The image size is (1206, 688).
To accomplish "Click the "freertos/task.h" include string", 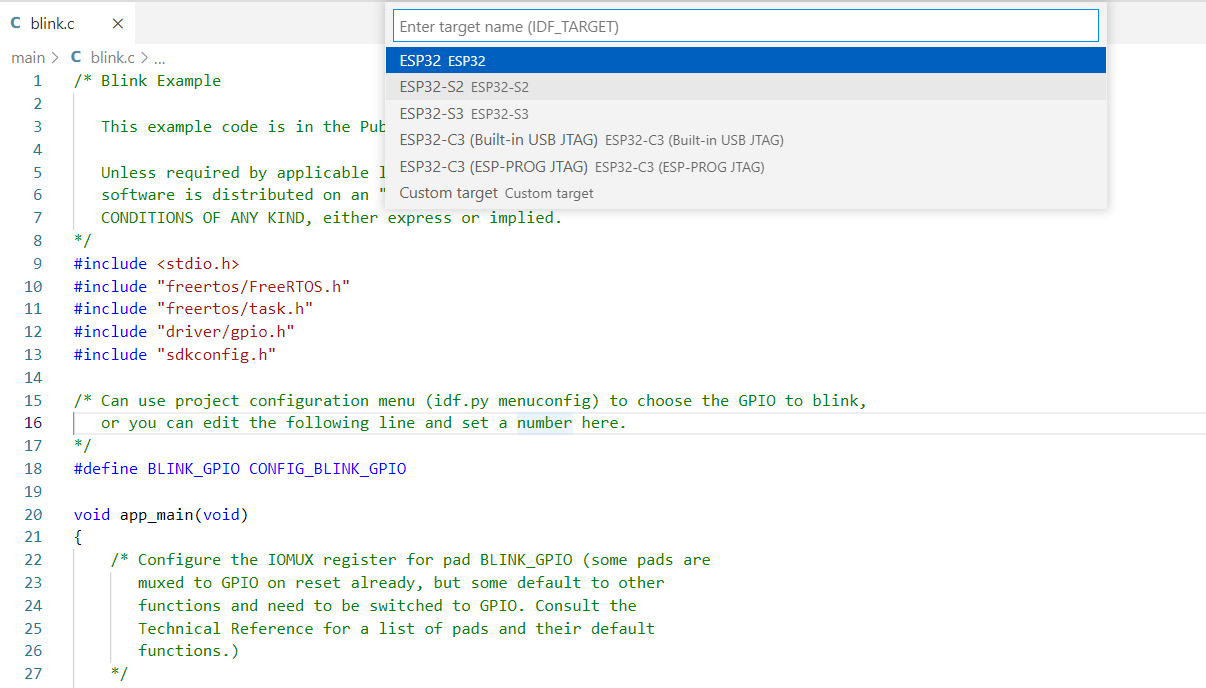I will pyautogui.click(x=235, y=309).
